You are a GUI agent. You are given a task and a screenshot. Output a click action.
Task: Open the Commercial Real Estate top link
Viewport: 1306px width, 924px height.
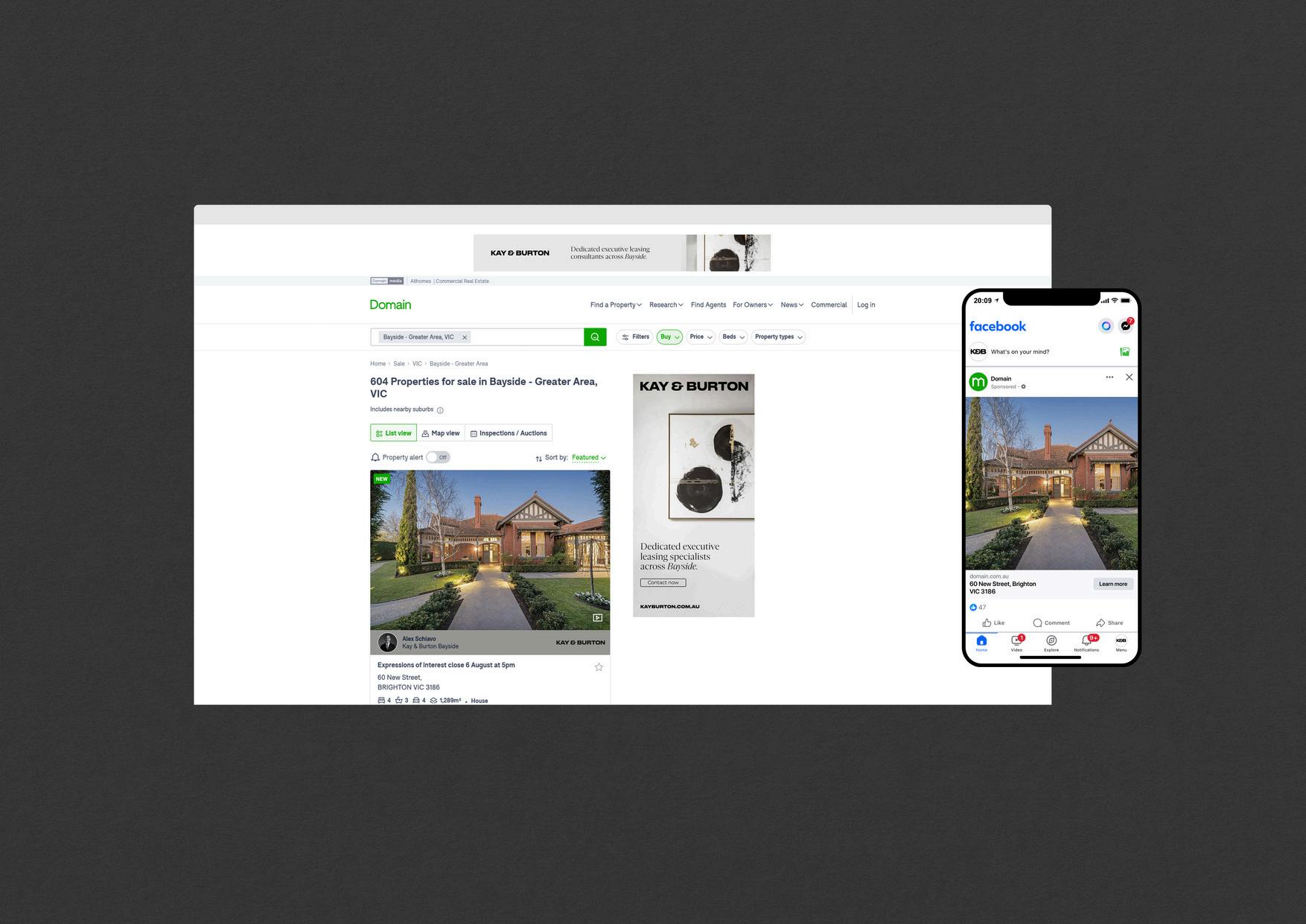pos(462,281)
